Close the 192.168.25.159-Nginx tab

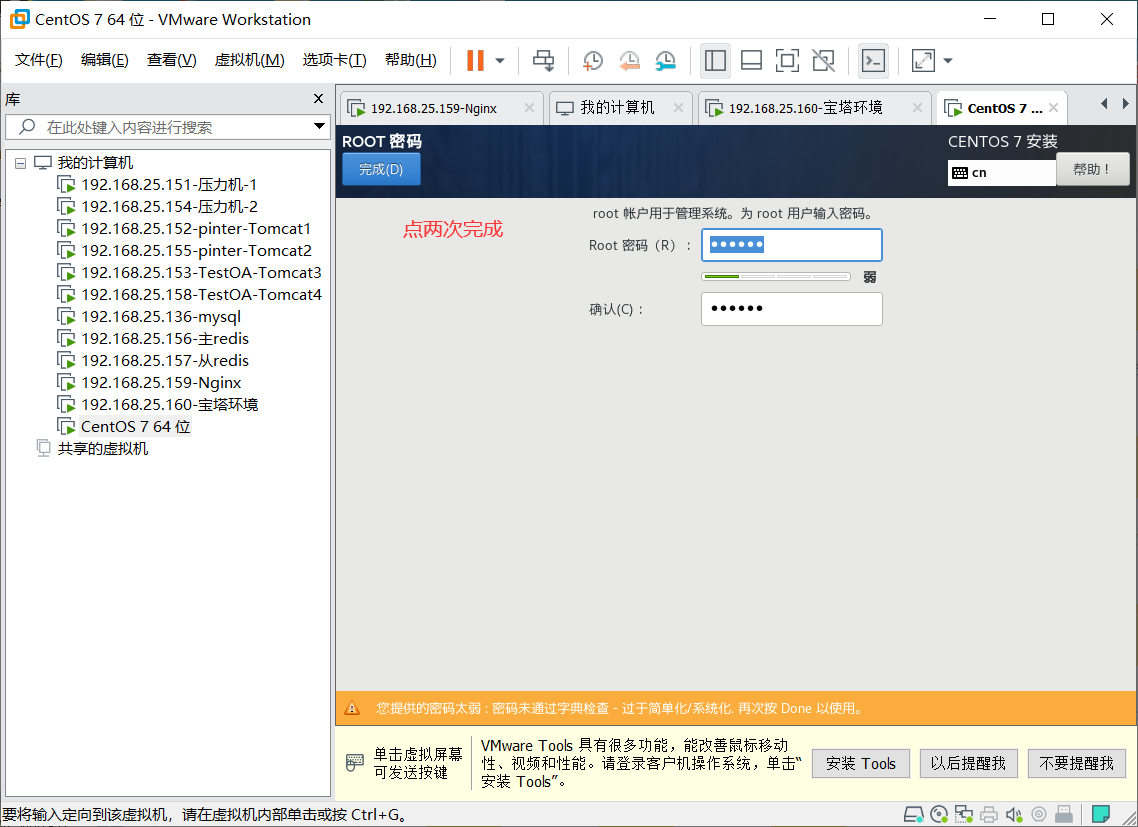click(x=529, y=107)
